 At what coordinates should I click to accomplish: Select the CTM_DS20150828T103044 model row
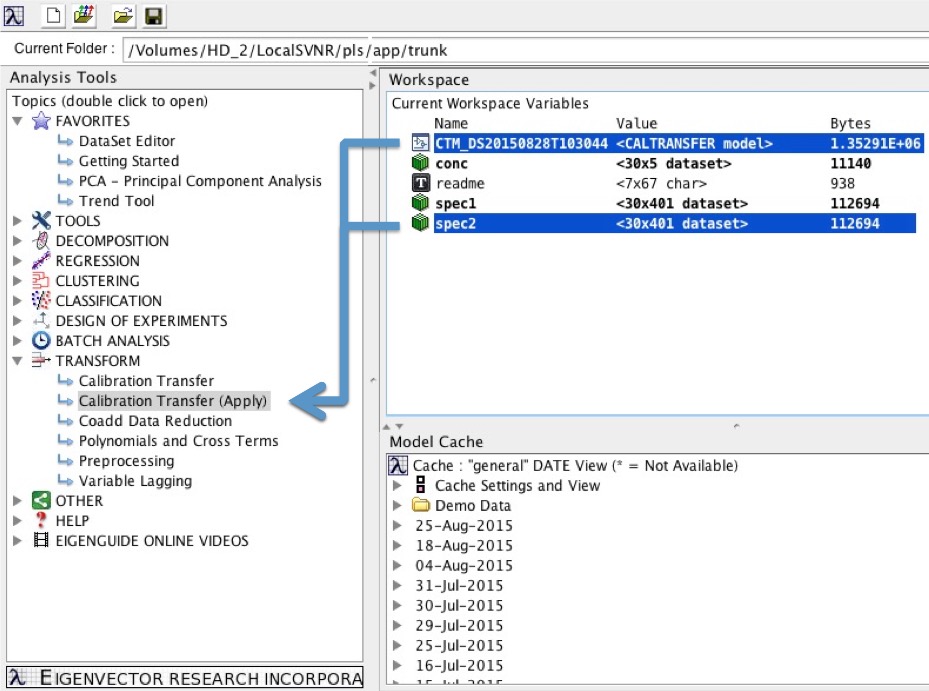(521, 144)
